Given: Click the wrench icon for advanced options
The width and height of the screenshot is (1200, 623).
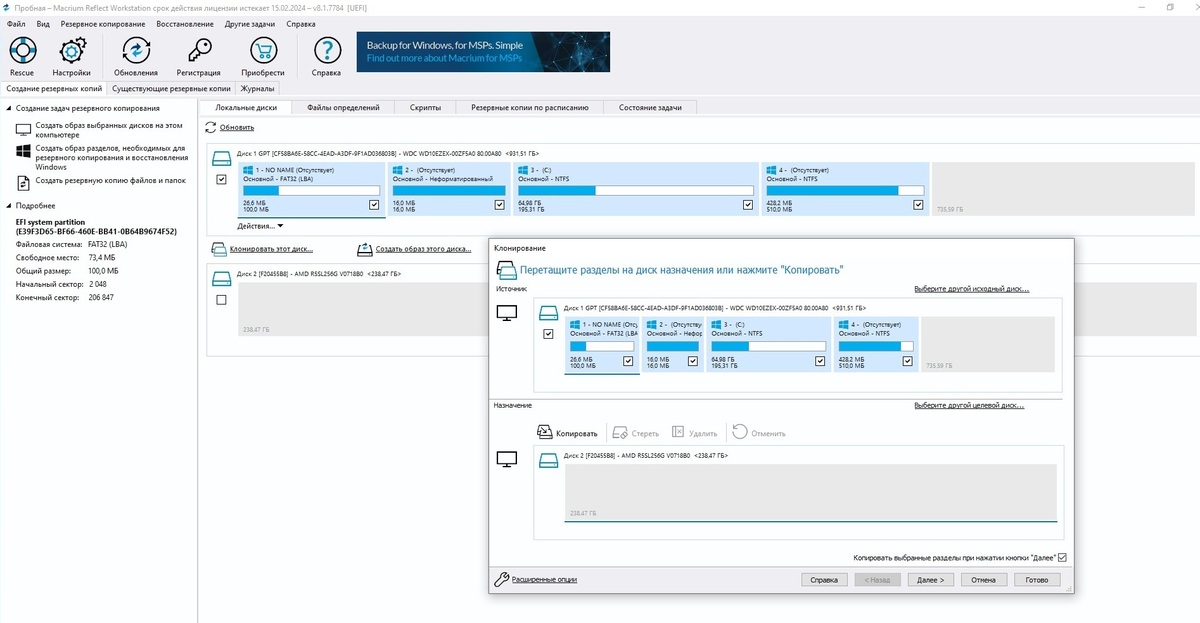Looking at the screenshot, I should (x=503, y=579).
